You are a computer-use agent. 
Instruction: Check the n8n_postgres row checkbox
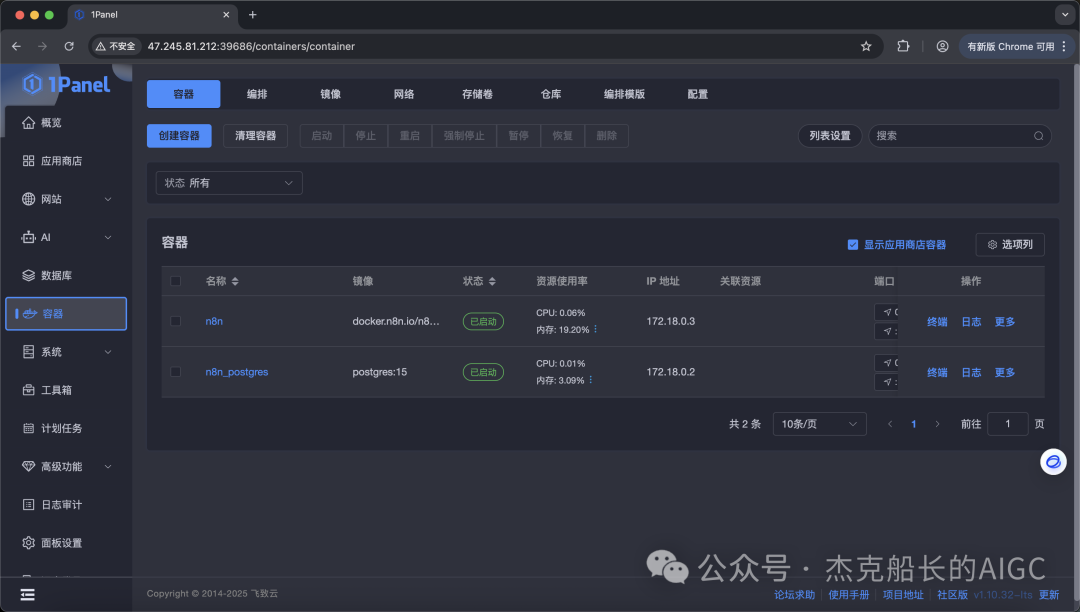point(176,372)
